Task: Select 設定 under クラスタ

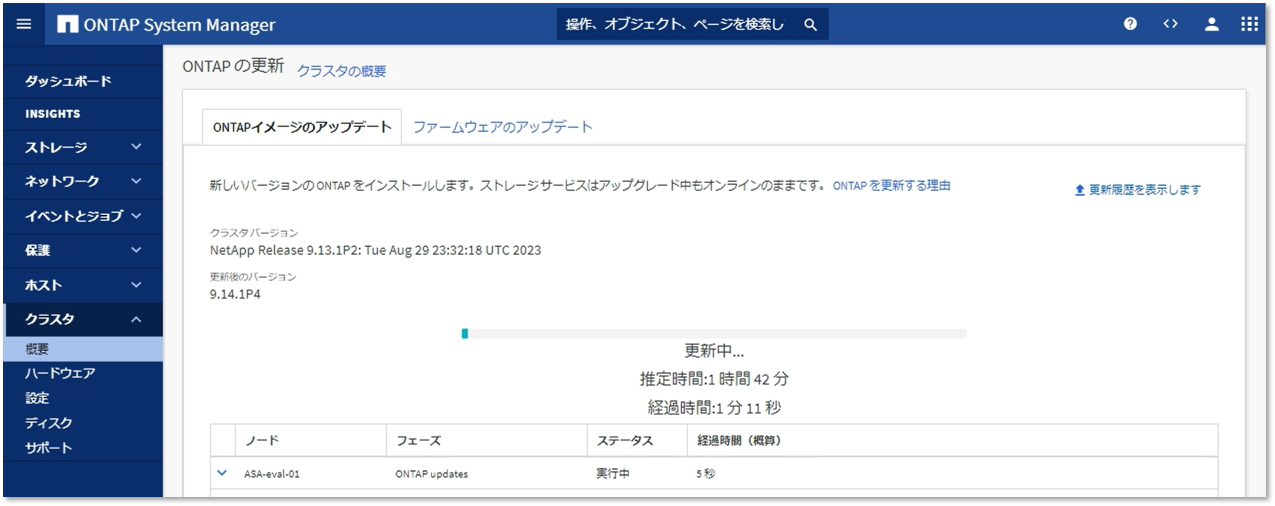Action: [x=82, y=398]
